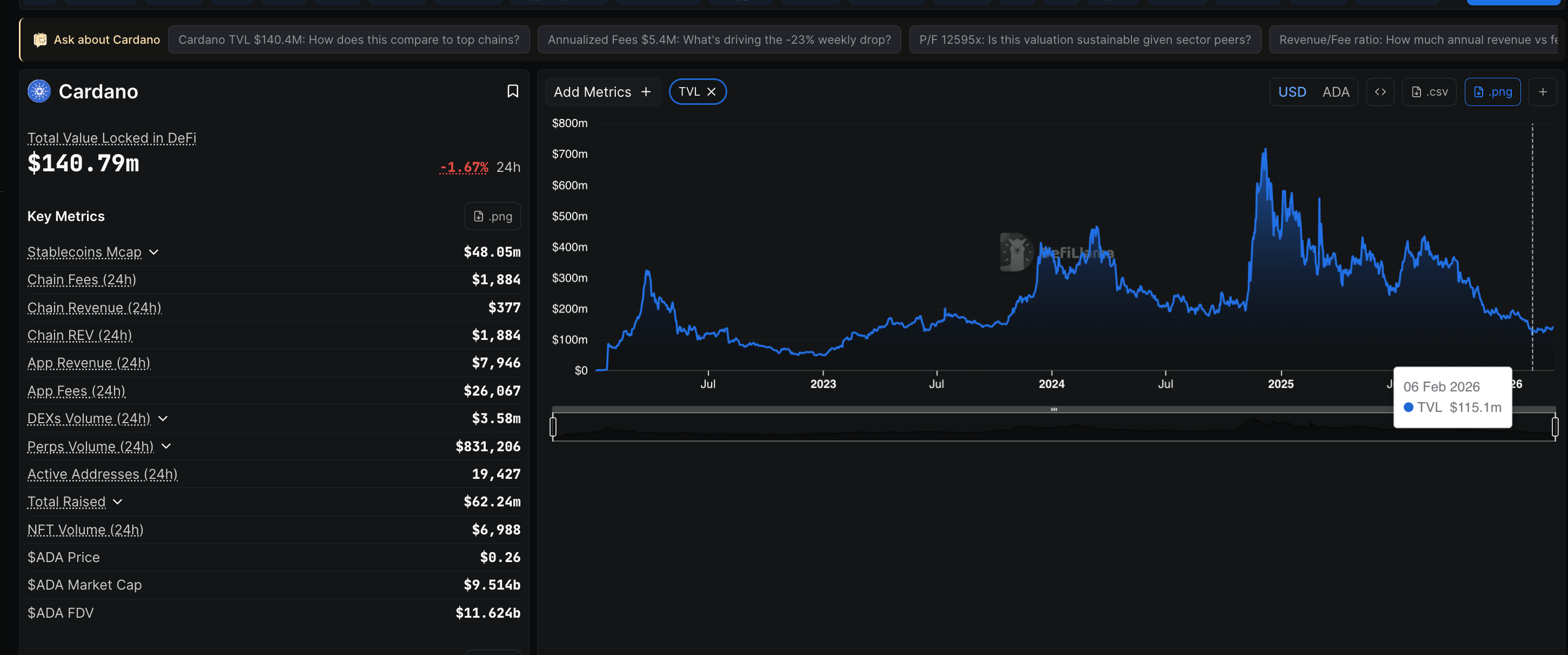Screen dimensions: 1568x655
Task: Download the chart as .png
Action: [1492, 91]
